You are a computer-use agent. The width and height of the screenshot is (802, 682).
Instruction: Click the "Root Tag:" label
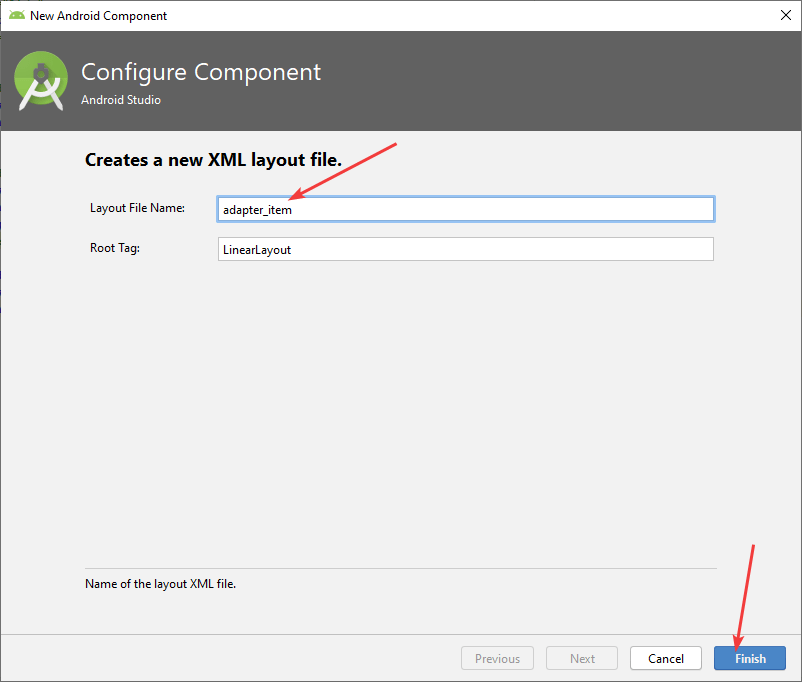pyautogui.click(x=115, y=248)
